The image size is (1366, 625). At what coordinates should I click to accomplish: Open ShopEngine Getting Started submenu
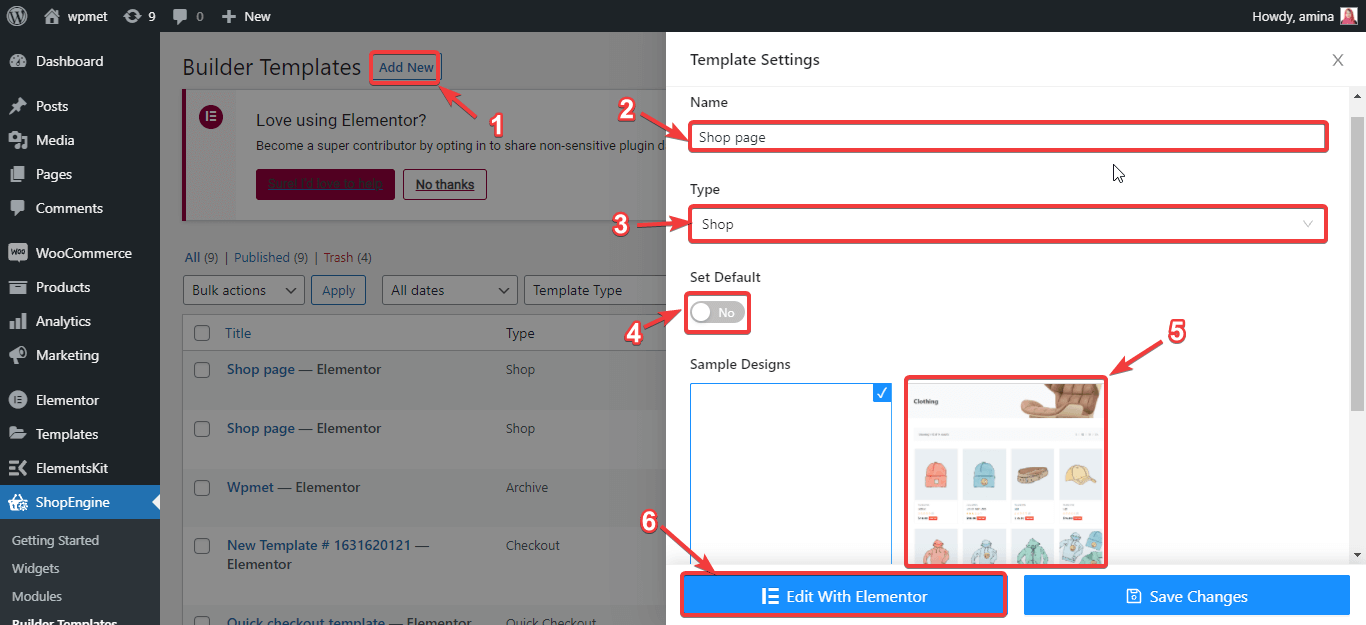(56, 540)
